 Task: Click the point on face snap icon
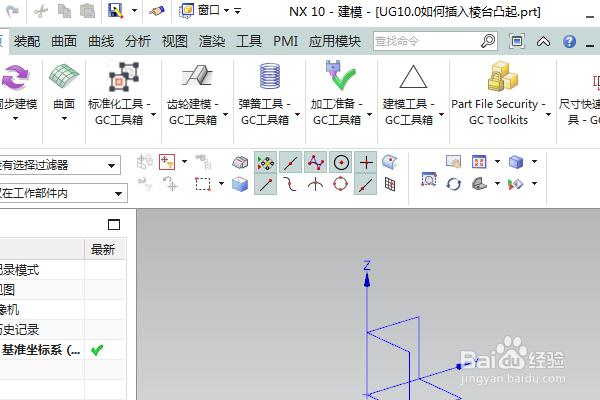[x=390, y=162]
